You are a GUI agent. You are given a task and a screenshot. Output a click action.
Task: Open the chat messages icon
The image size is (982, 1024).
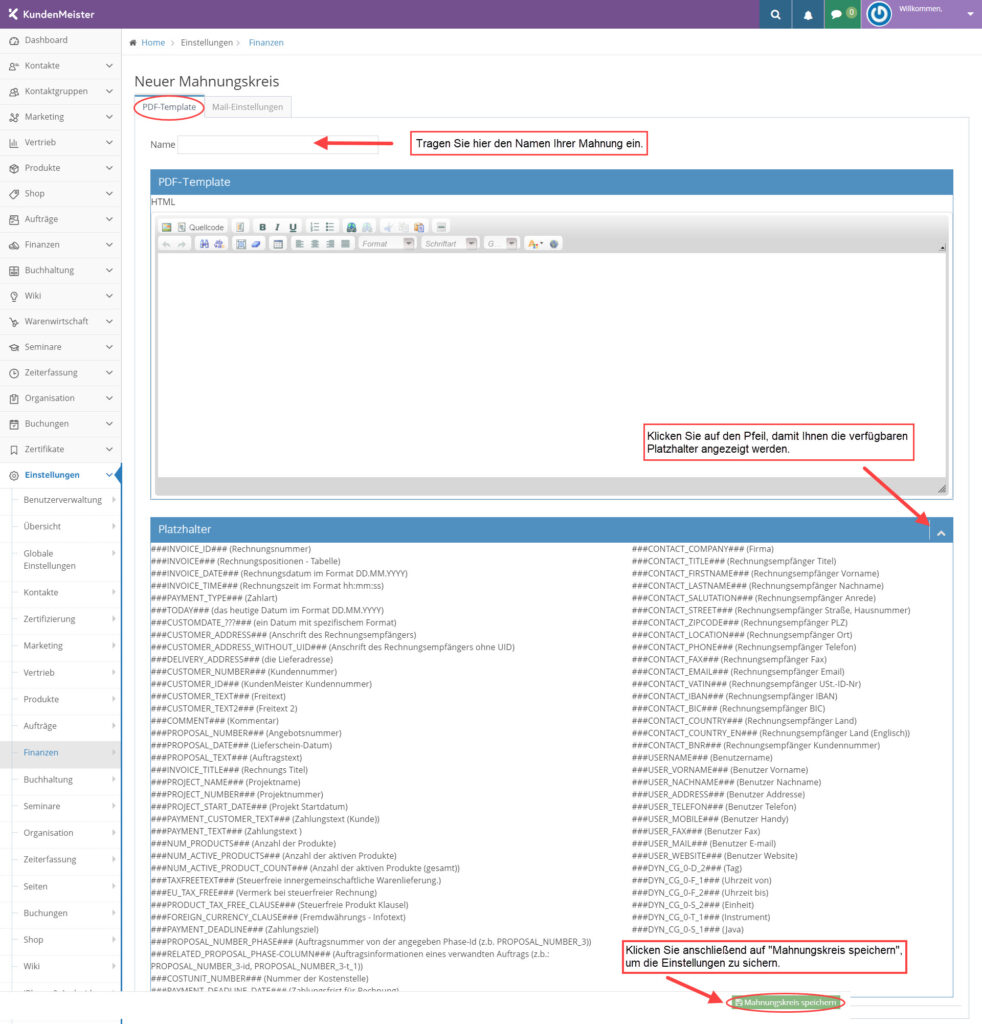click(838, 14)
